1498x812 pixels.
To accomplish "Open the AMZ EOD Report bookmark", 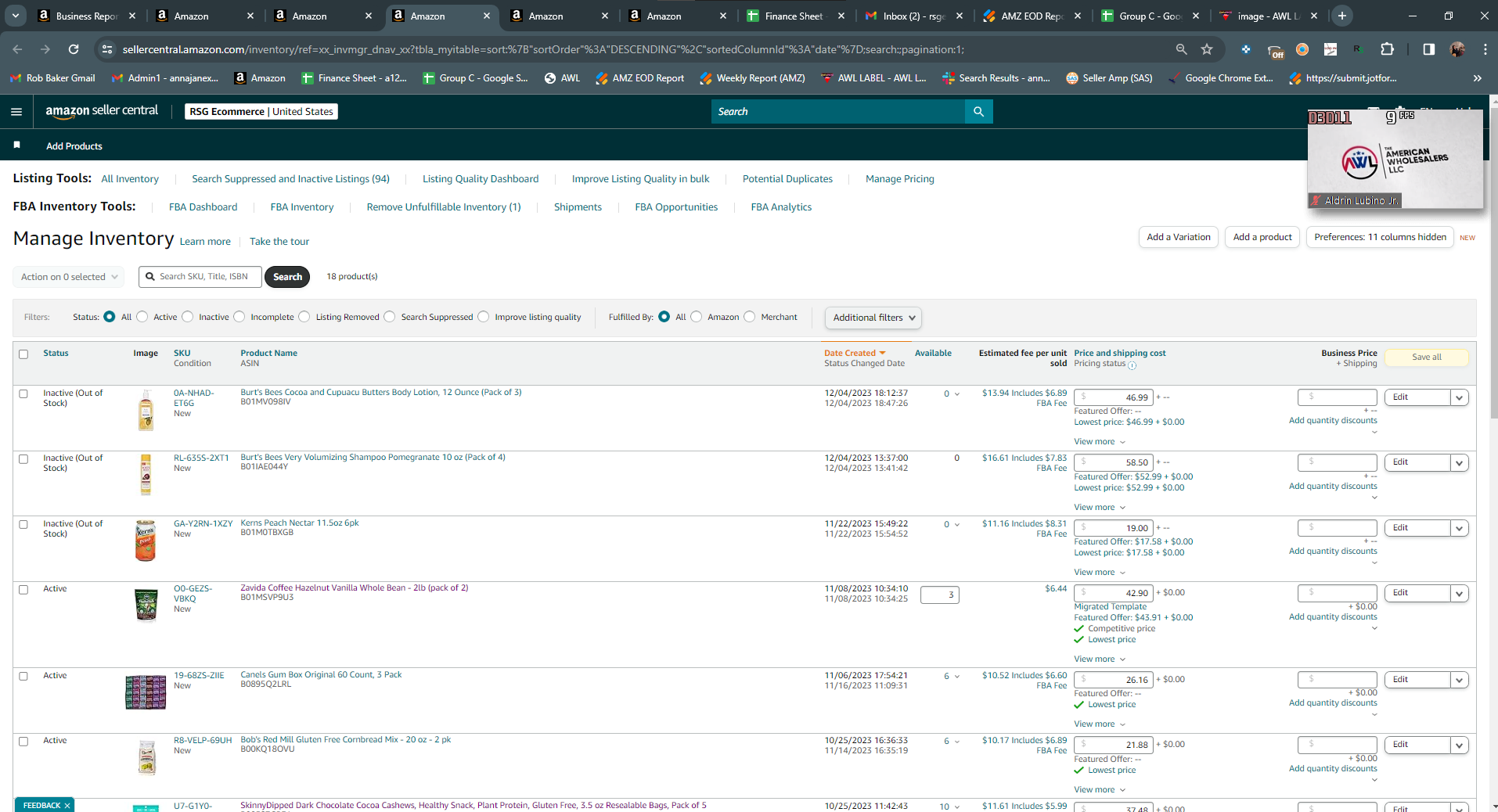I will coord(639,78).
